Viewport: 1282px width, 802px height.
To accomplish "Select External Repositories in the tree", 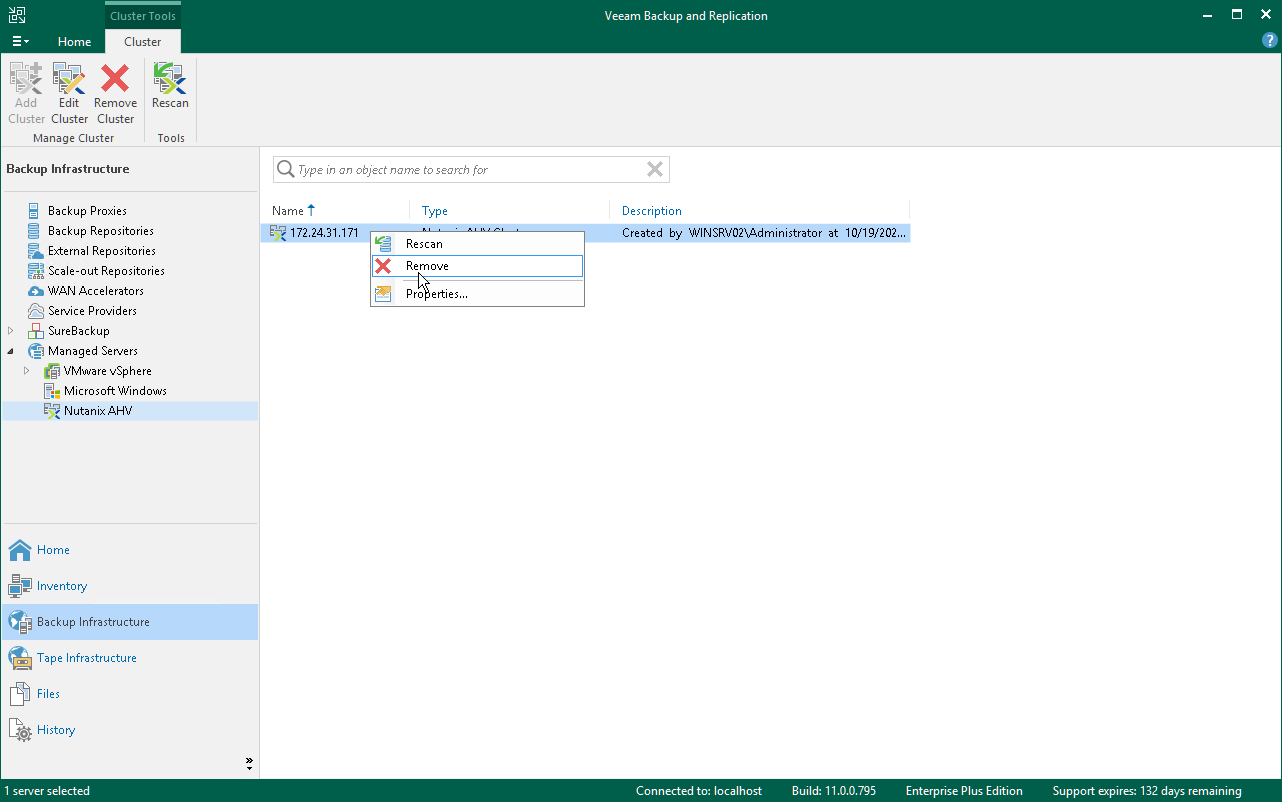I will tap(102, 251).
